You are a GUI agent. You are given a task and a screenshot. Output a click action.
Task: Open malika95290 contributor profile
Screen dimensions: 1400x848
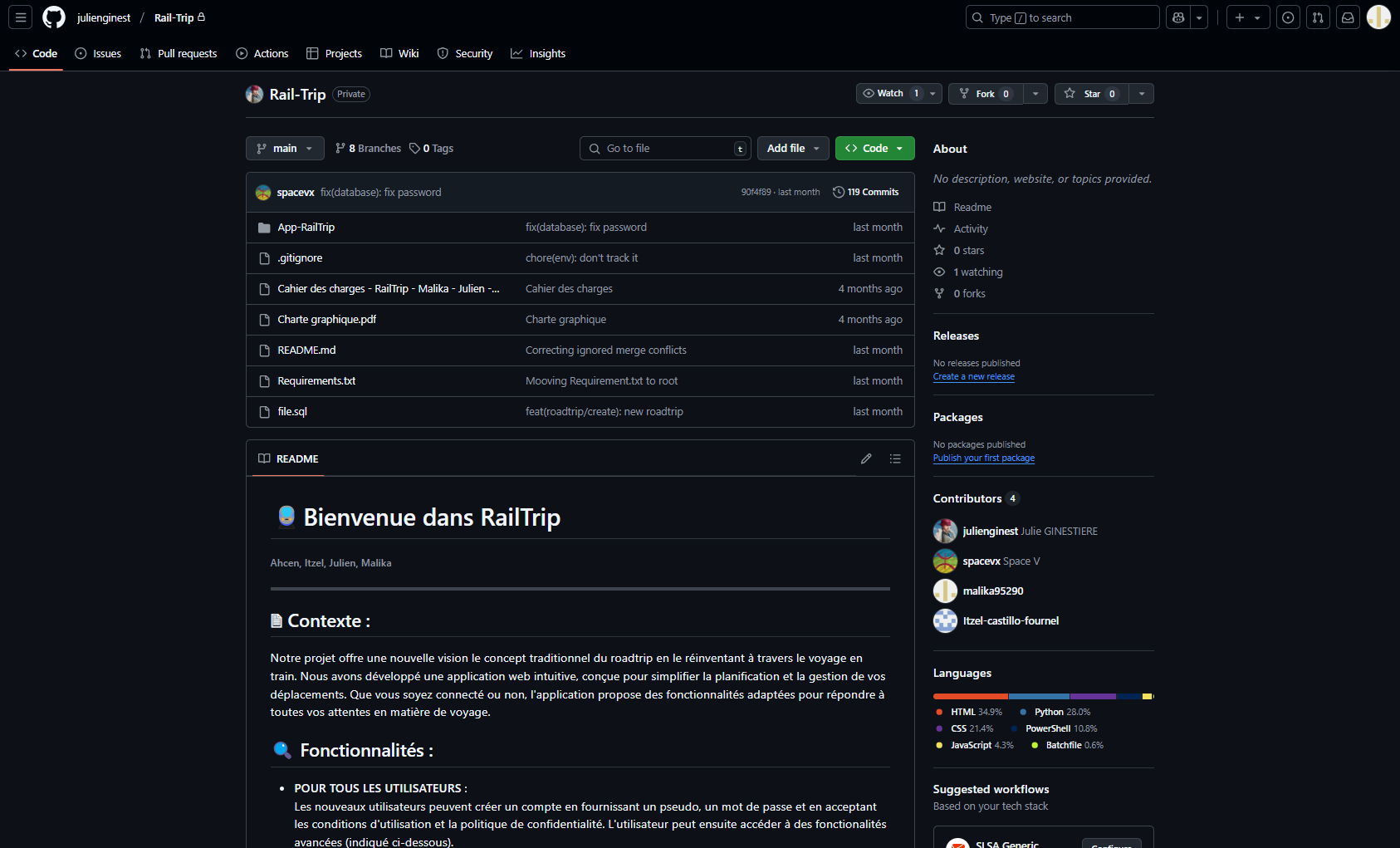993,591
